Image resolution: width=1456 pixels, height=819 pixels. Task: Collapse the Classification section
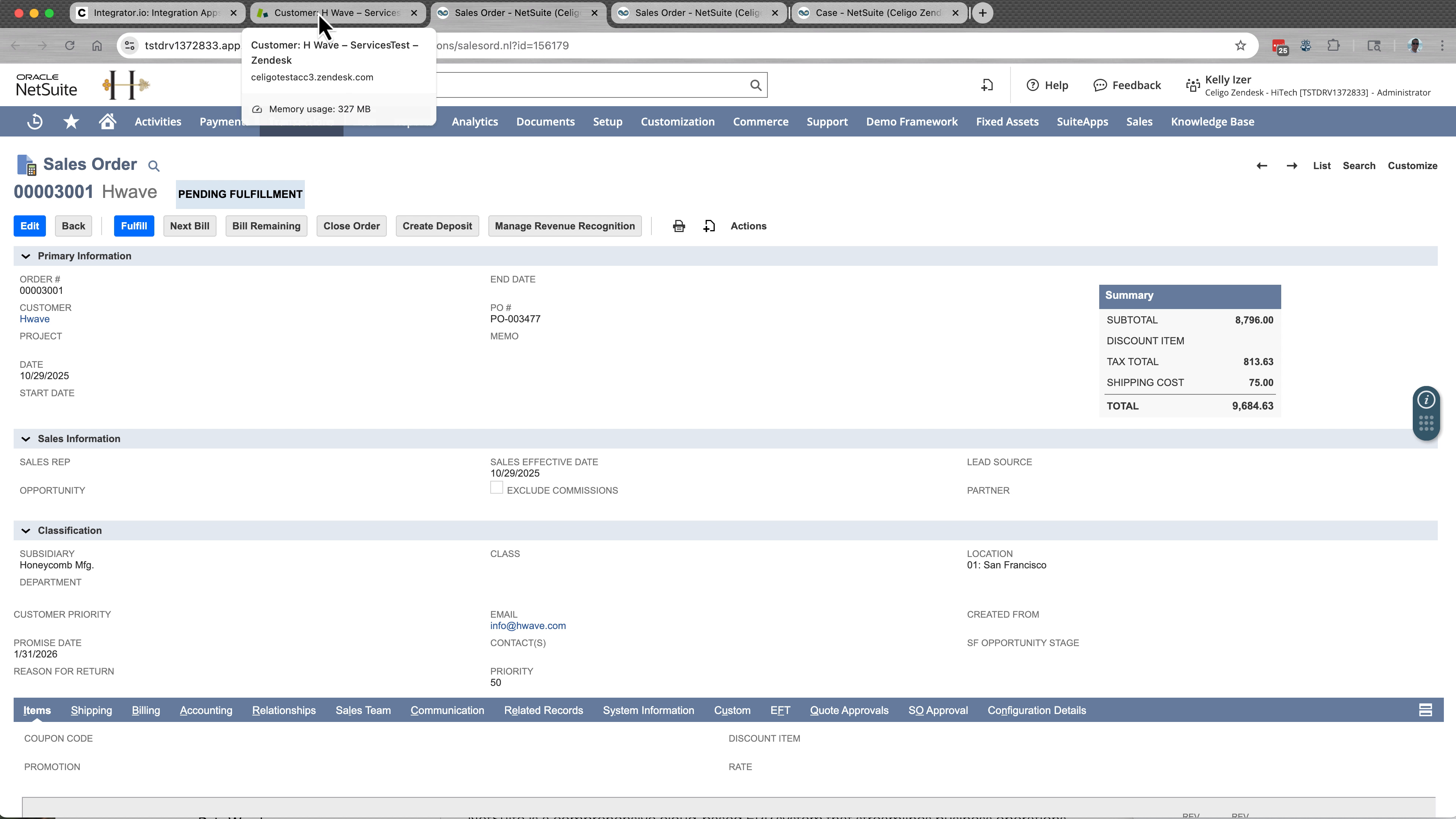coord(25,530)
